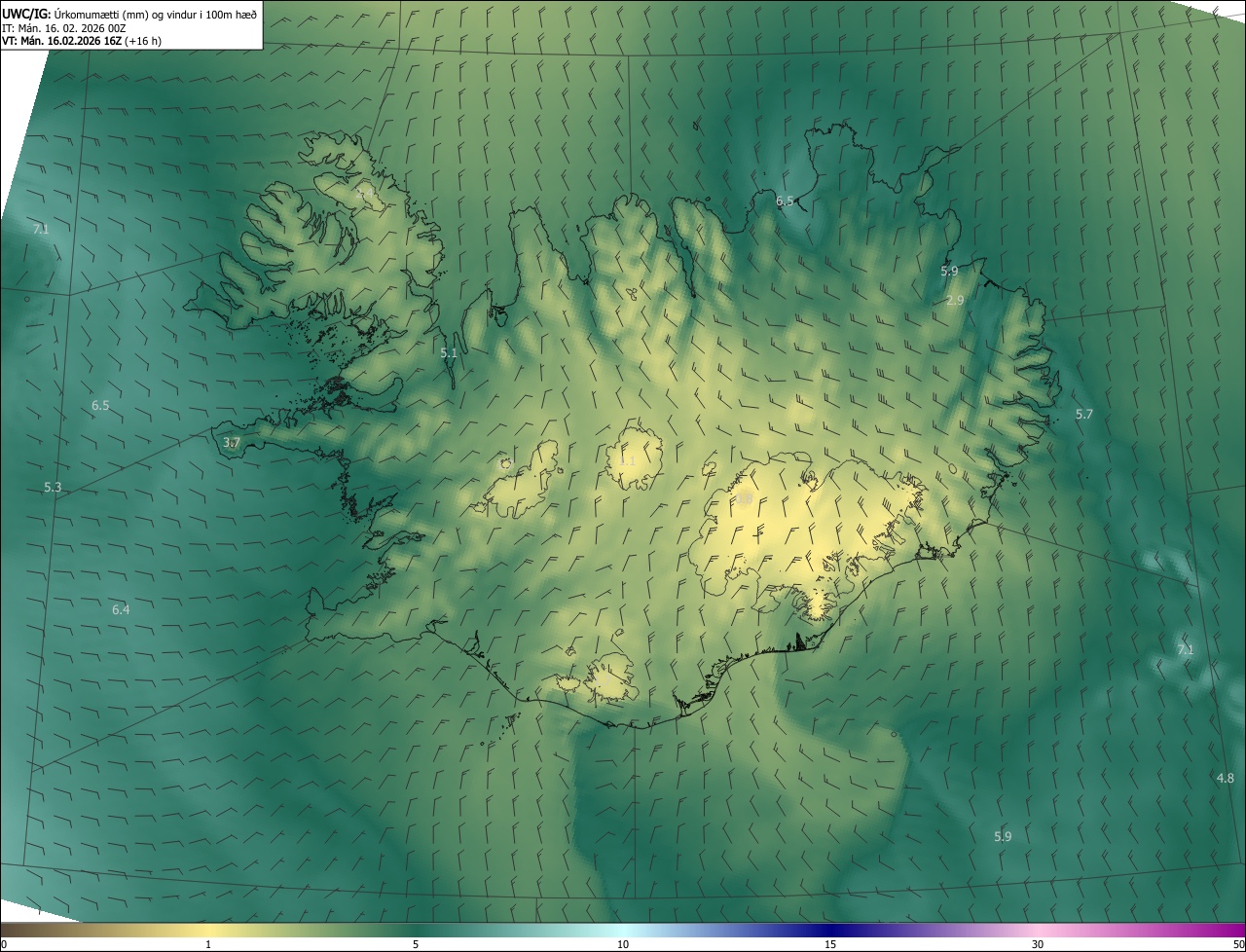Click the precipitation color scale bar
The height and width of the screenshot is (952, 1246).
point(623,930)
